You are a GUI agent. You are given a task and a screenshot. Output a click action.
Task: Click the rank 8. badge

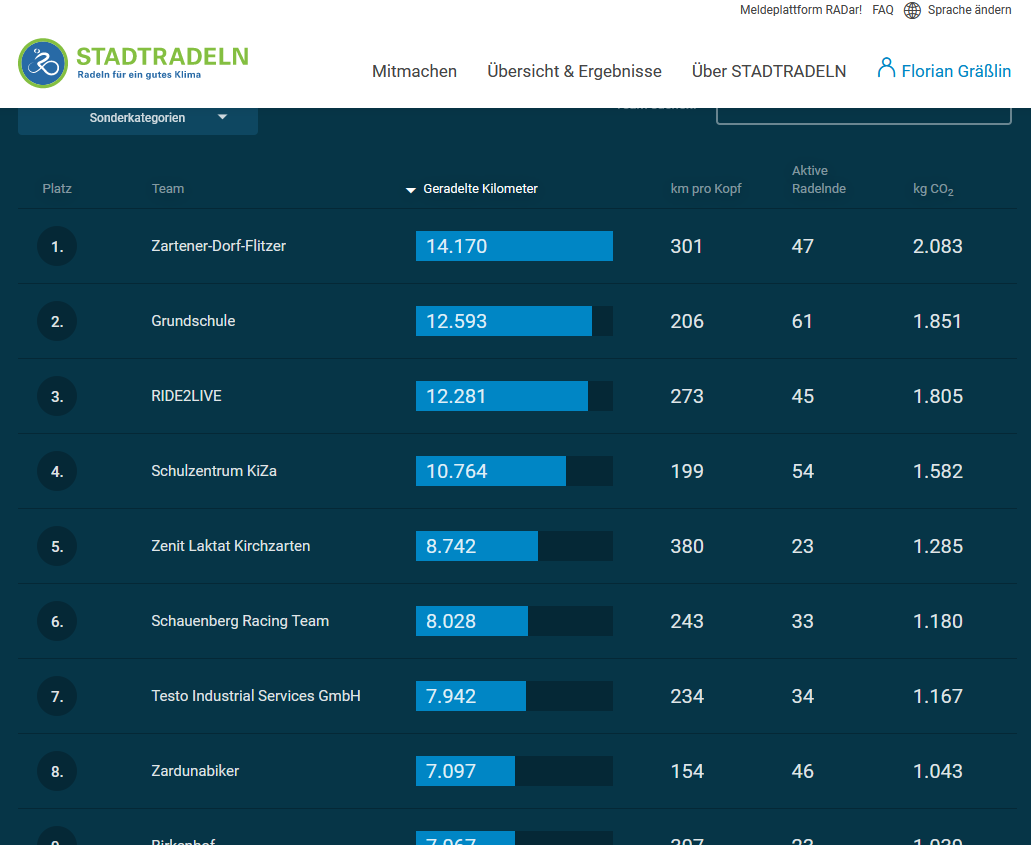pos(57,771)
